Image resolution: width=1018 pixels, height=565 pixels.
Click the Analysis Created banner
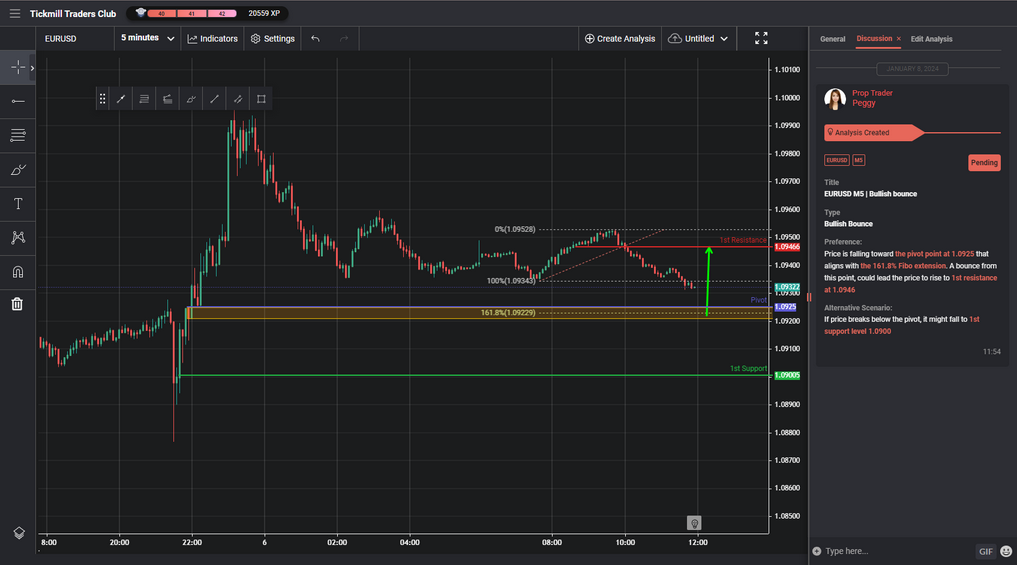click(873, 132)
